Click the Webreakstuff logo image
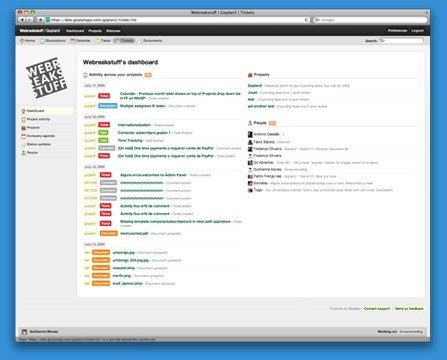 click(x=47, y=78)
